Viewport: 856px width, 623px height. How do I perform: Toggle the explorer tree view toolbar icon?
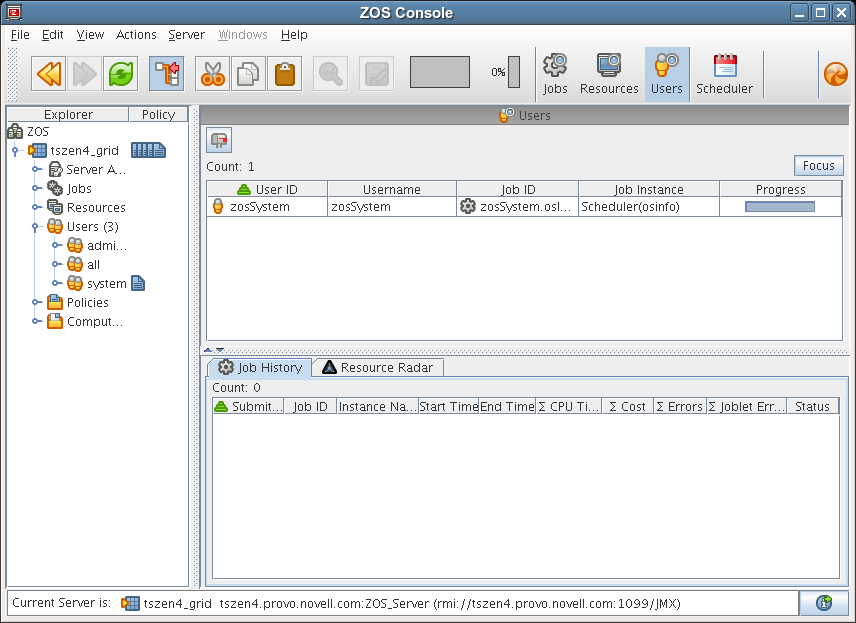[x=167, y=73]
